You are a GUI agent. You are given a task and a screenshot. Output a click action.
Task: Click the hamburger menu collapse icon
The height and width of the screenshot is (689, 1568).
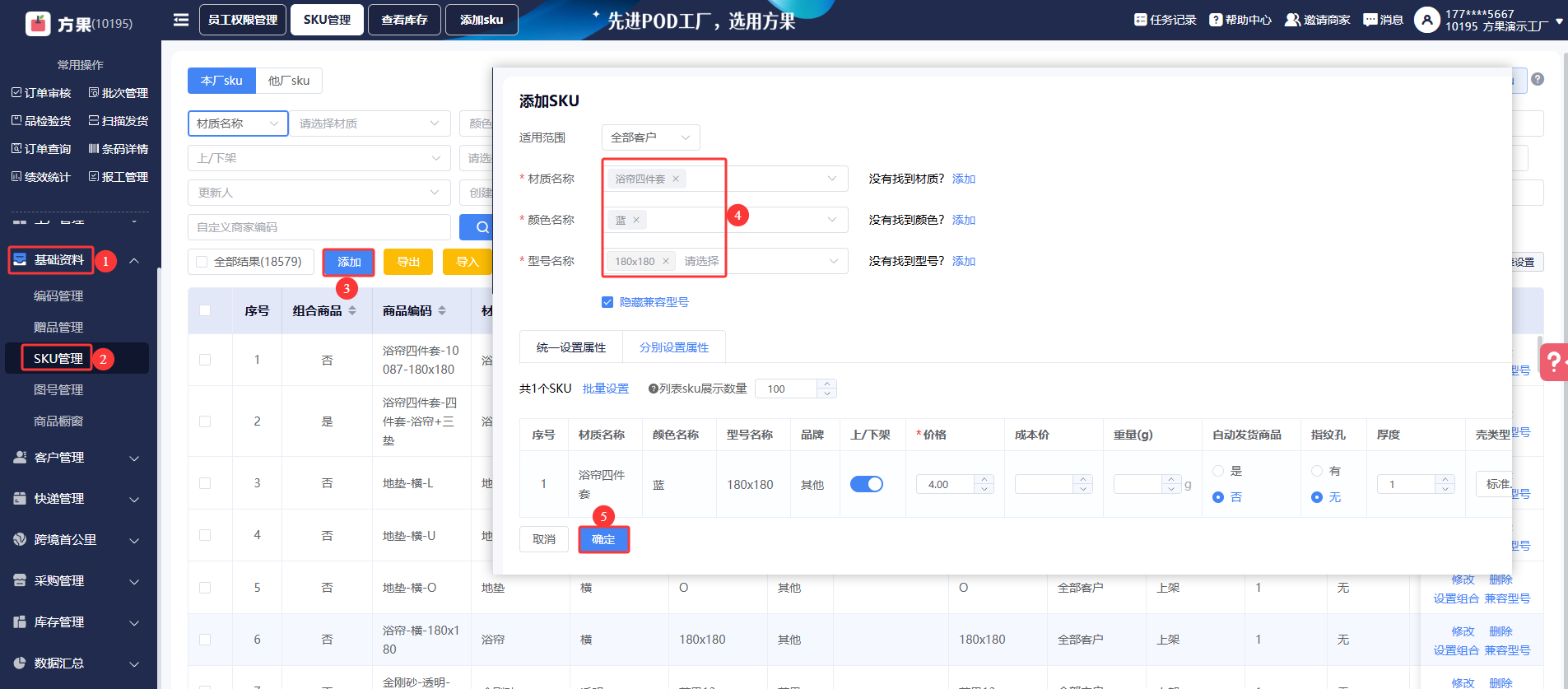pos(181,20)
